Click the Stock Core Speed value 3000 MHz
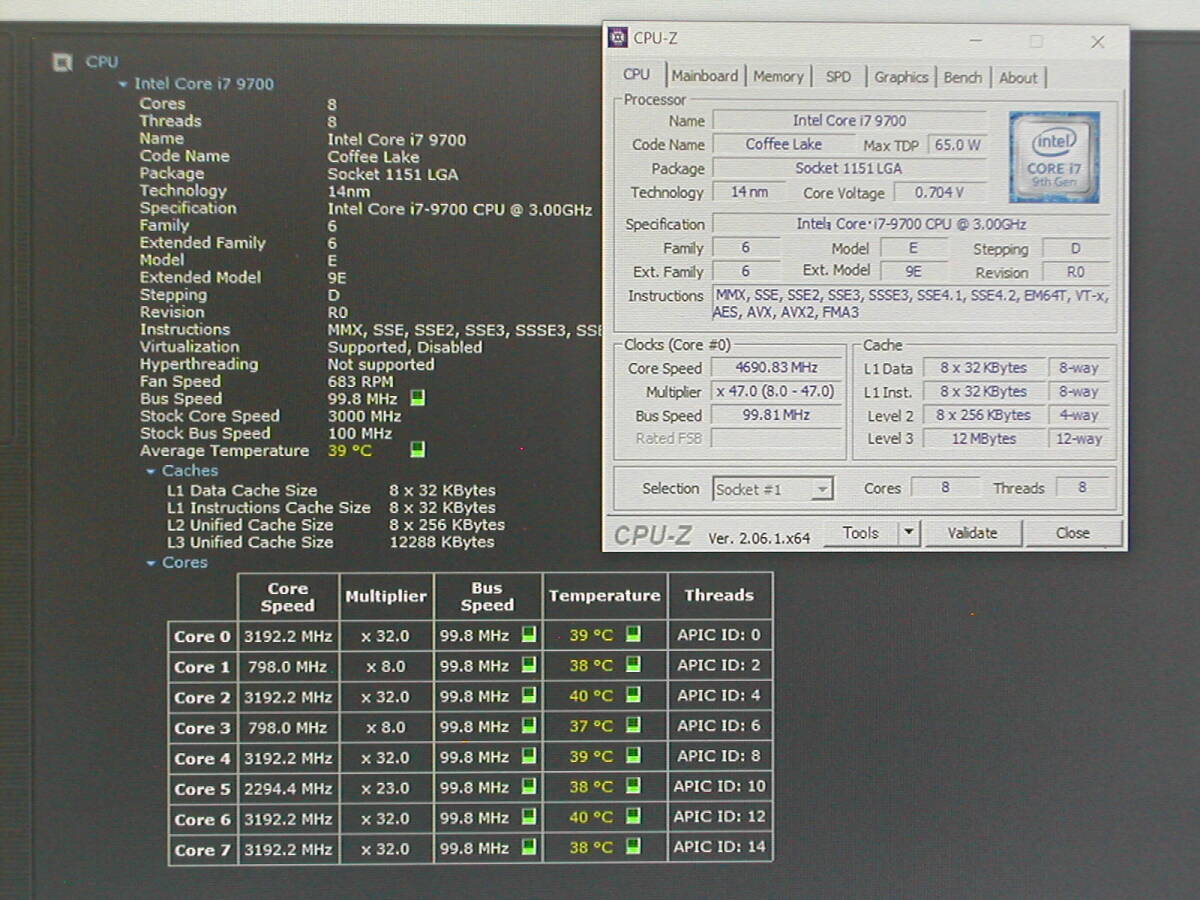This screenshot has width=1200, height=900. (364, 416)
